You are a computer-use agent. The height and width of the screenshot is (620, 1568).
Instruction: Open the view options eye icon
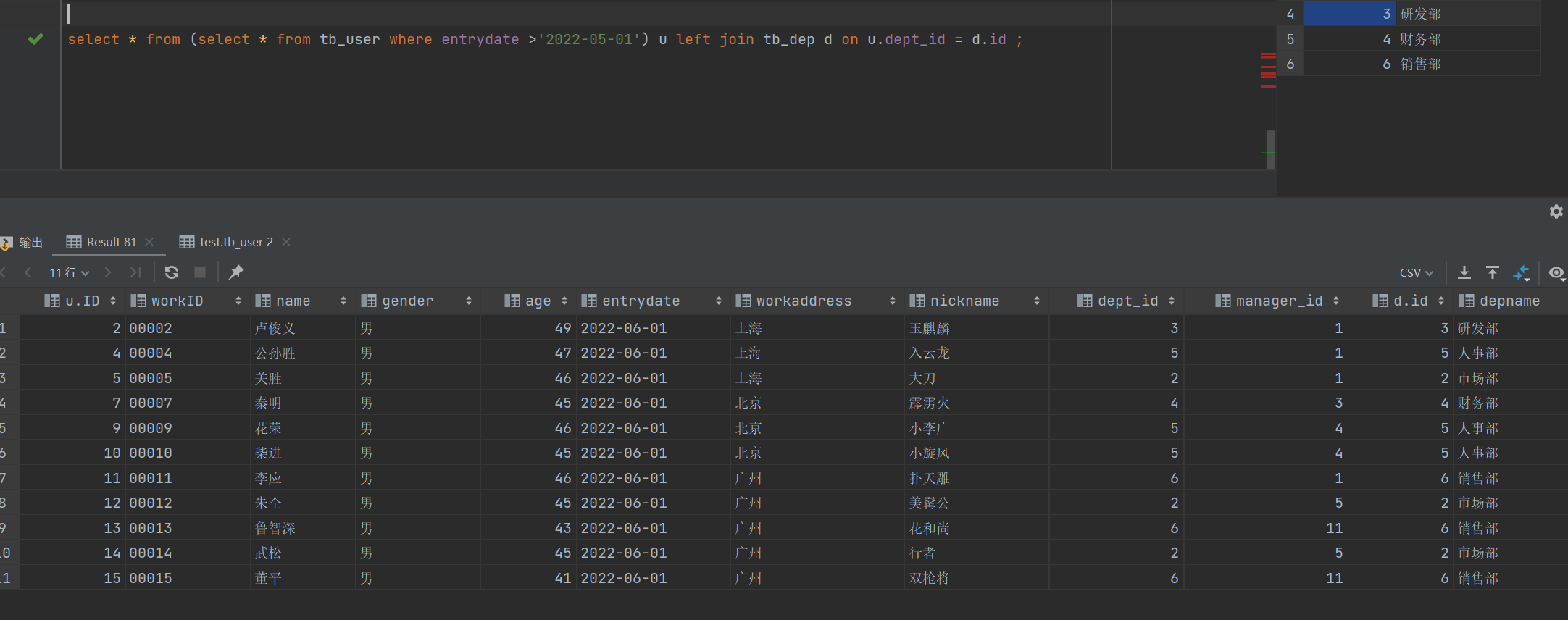1556,273
